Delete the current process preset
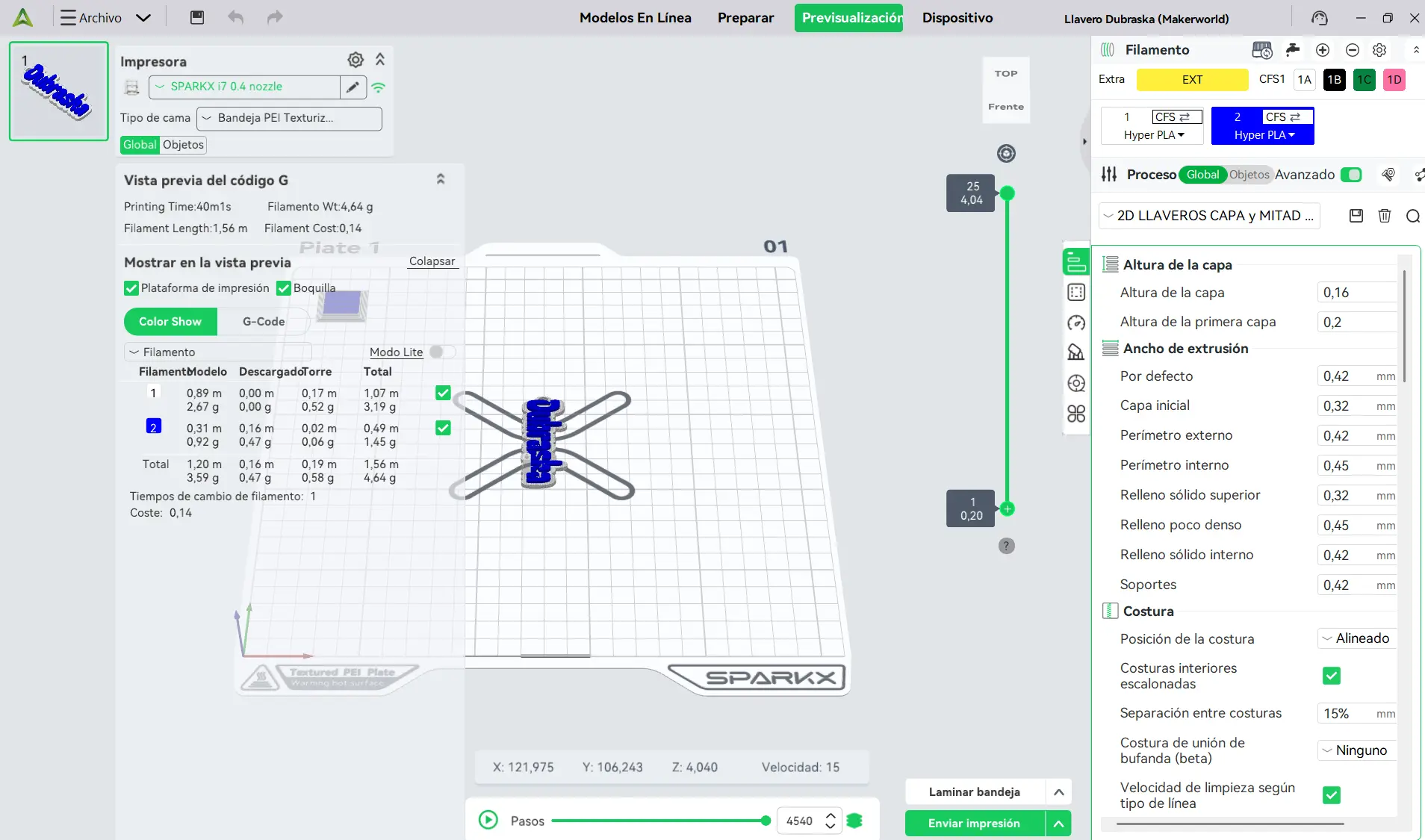Image resolution: width=1425 pixels, height=840 pixels. [1385, 216]
